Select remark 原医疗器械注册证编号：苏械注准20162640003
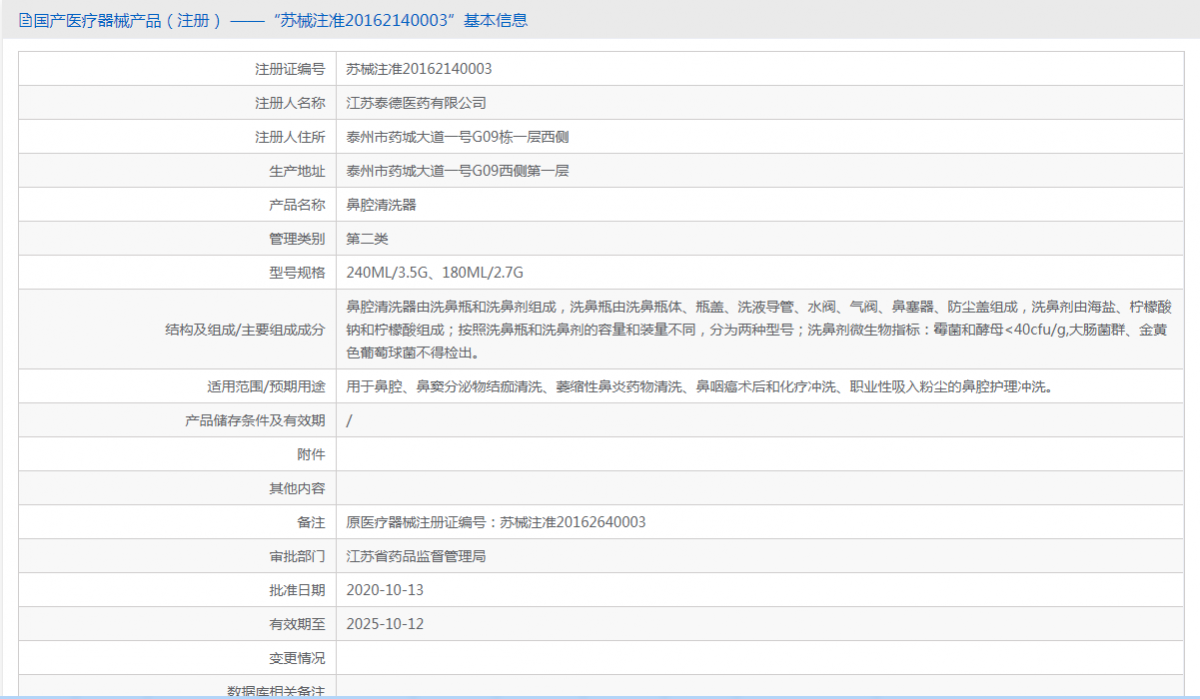Image resolution: width=1200 pixels, height=699 pixels. [496, 522]
